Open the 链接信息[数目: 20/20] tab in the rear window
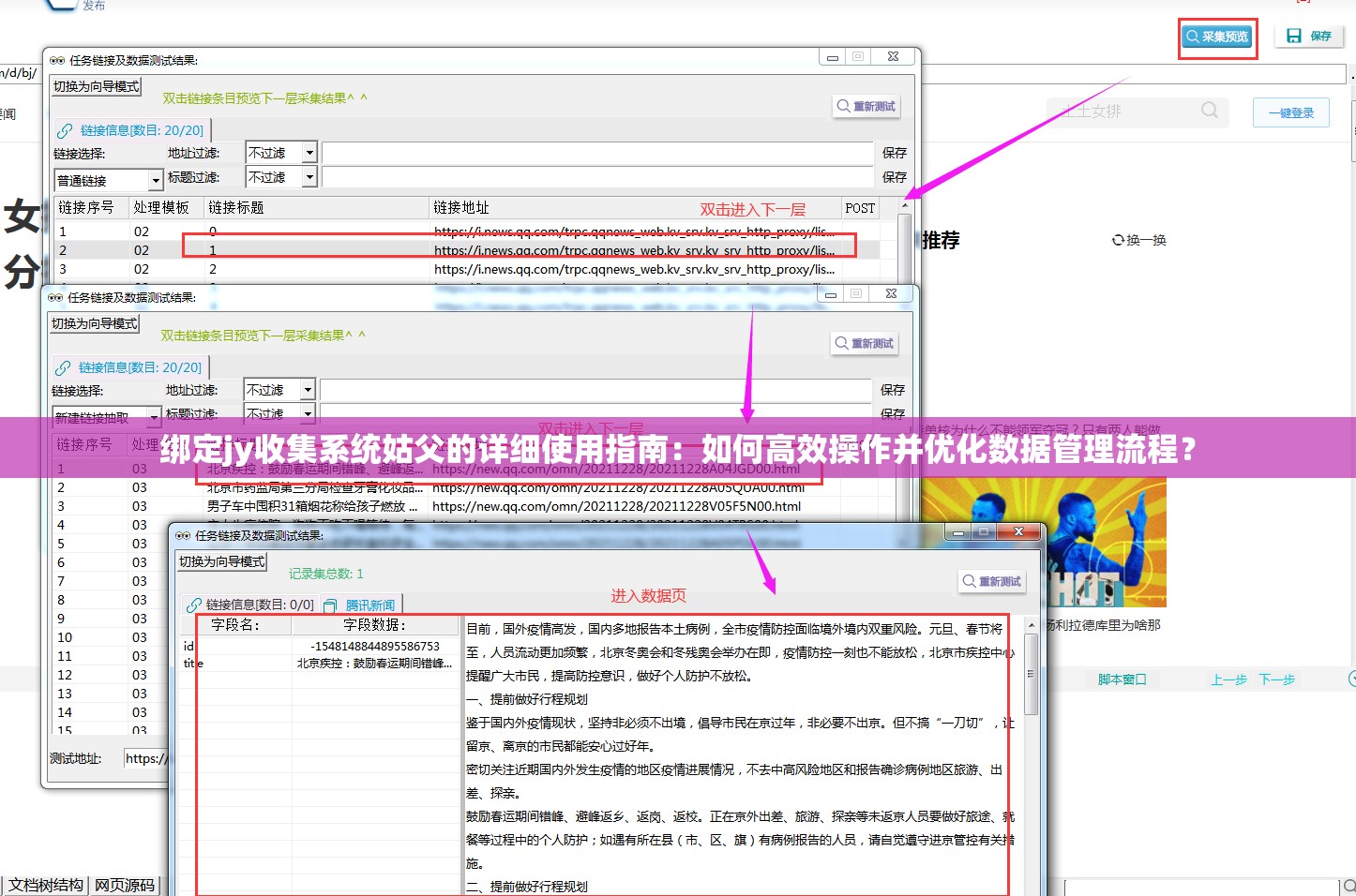 coord(130,130)
